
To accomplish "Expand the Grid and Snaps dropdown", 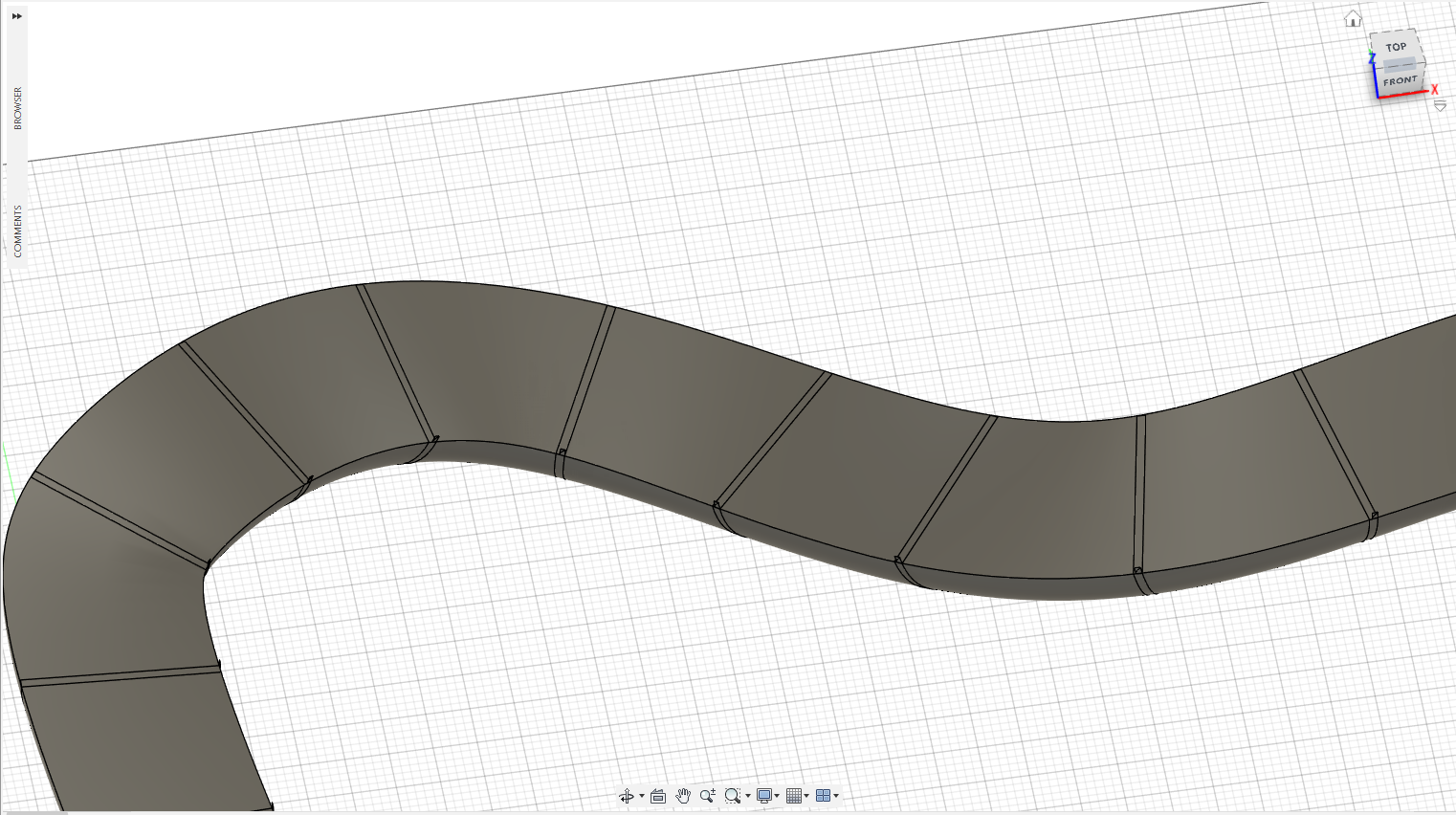I will pyautogui.click(x=806, y=795).
